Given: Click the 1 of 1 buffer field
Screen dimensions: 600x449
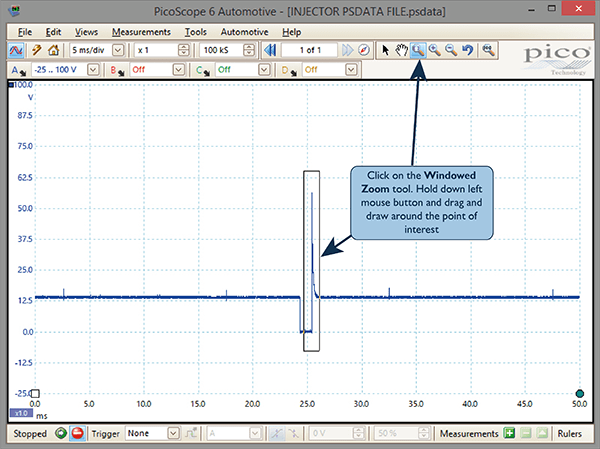Looking at the screenshot, I should click(310, 50).
